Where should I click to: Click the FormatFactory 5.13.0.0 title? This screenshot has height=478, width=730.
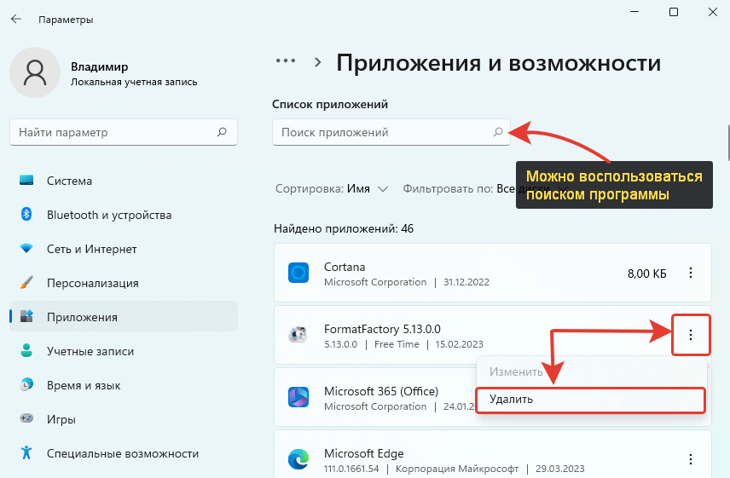pyautogui.click(x=382, y=329)
